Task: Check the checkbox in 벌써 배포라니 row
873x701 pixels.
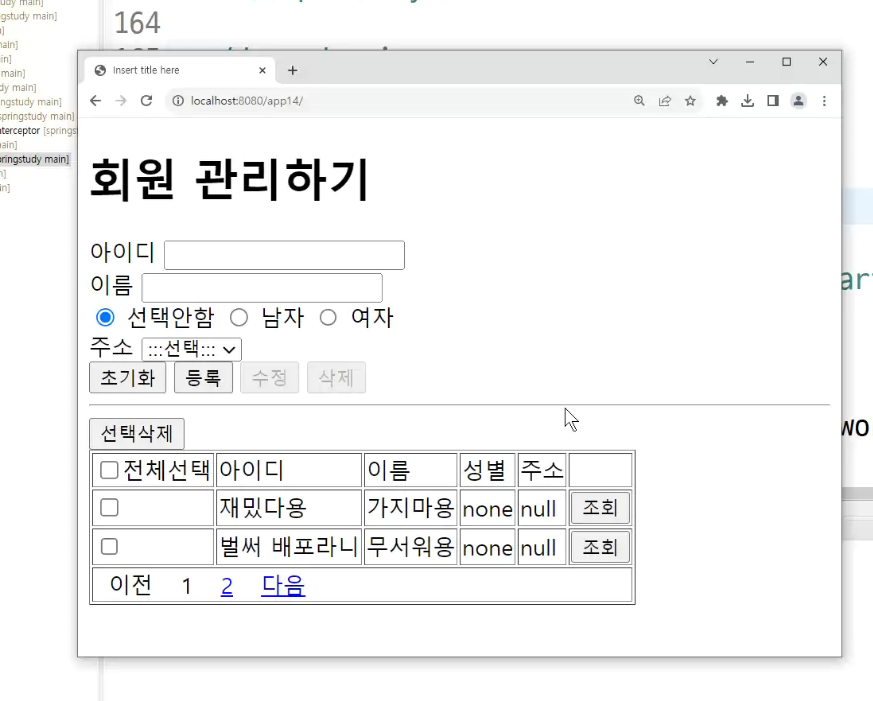Action: pos(109,546)
